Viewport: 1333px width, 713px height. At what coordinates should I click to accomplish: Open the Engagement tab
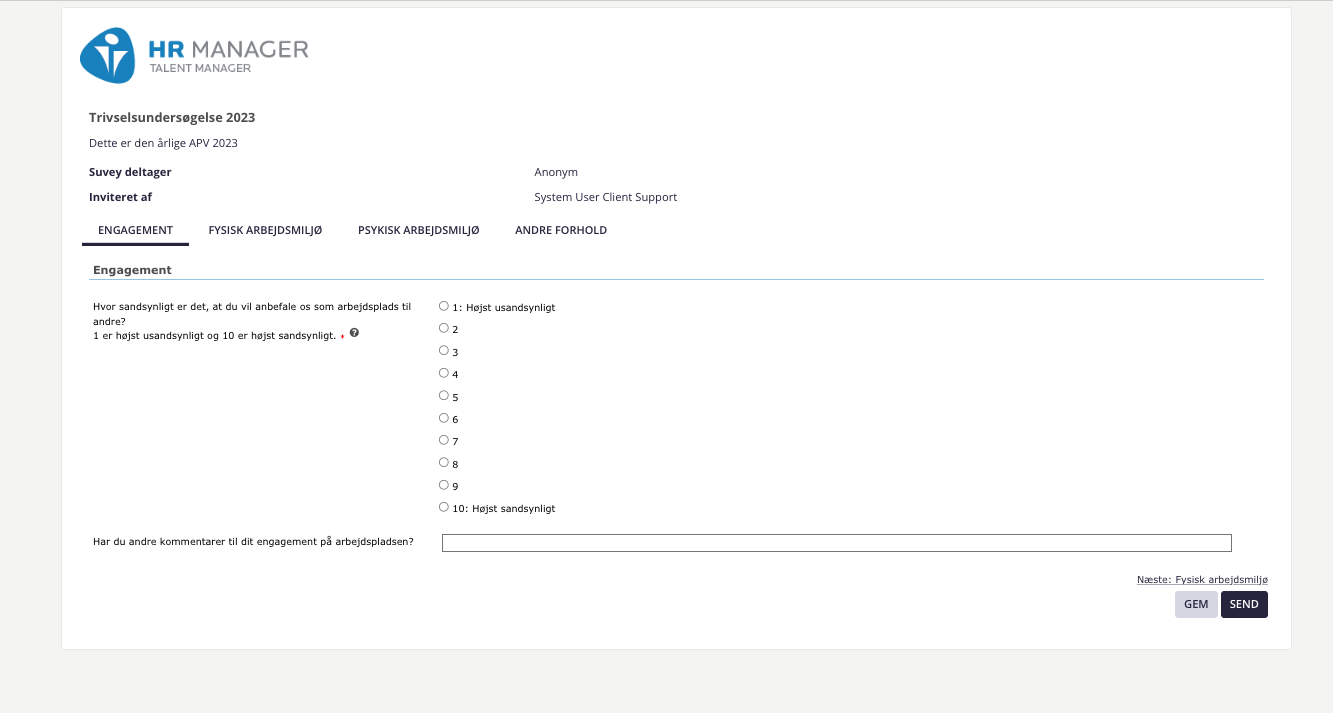tap(135, 231)
